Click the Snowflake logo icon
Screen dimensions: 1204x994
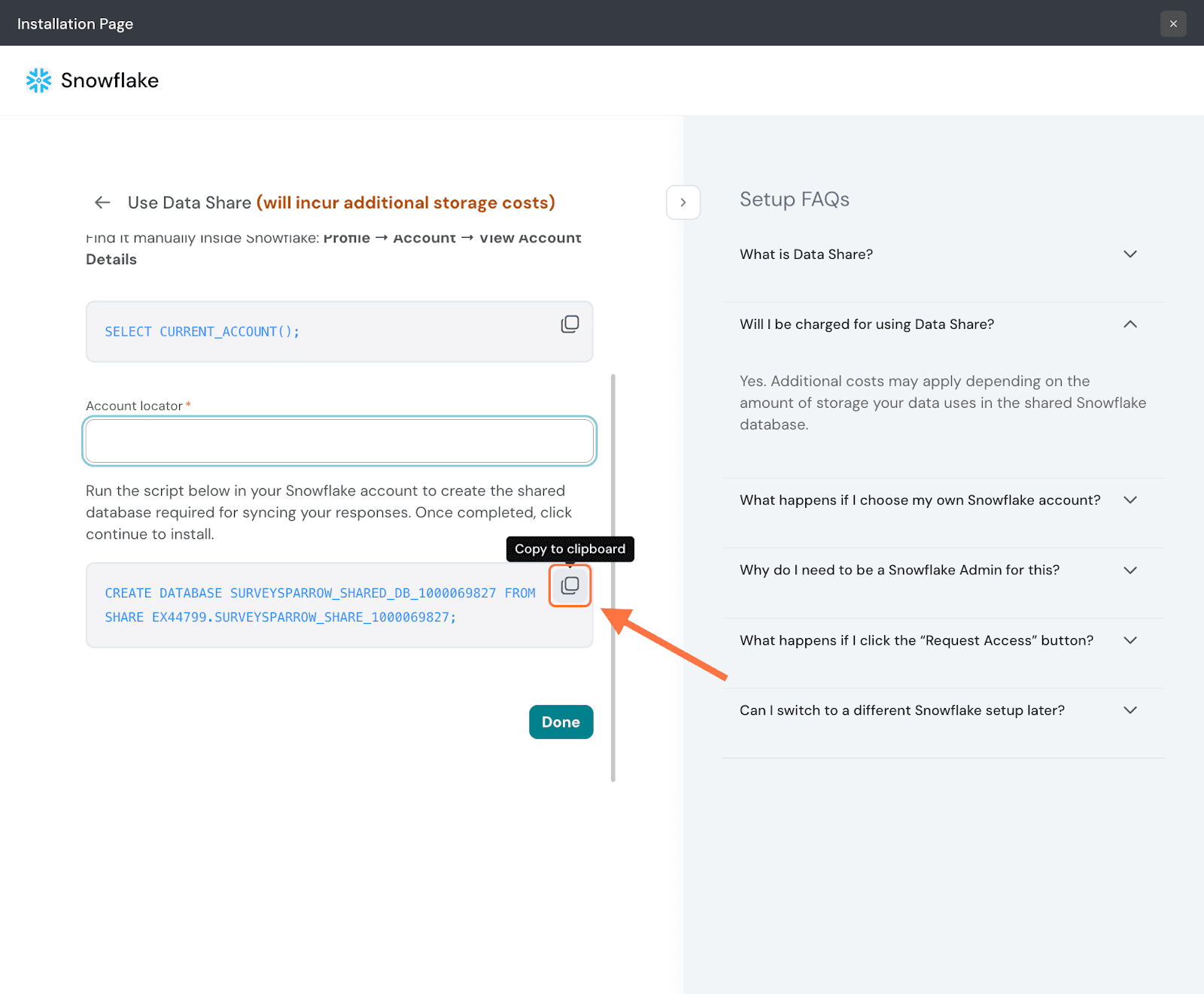point(38,81)
